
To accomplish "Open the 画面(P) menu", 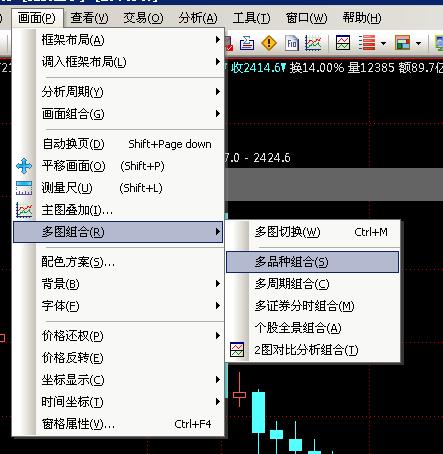I will pyautogui.click(x=37, y=18).
